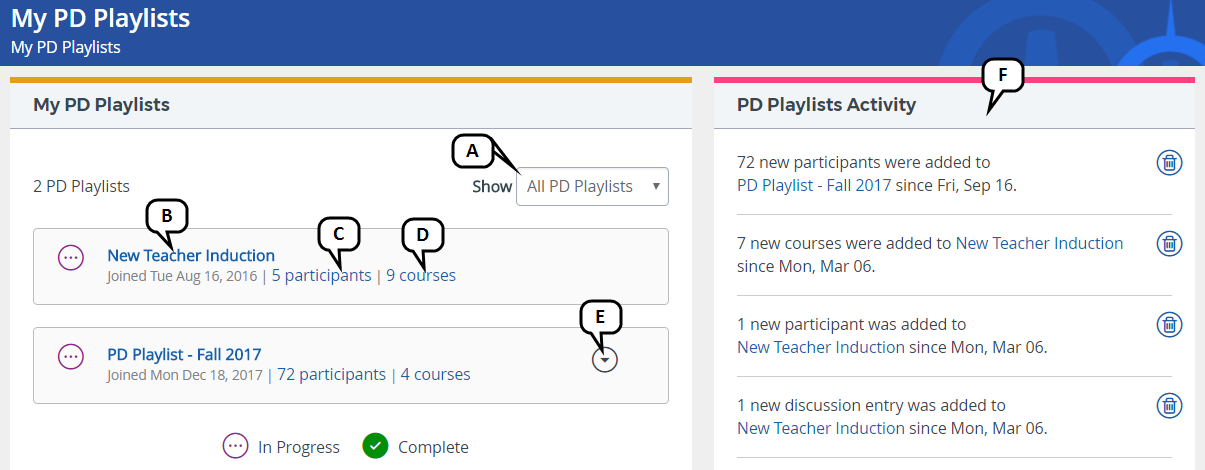Delete the 7 new courses activity notification
1205x470 pixels.
[1169, 243]
